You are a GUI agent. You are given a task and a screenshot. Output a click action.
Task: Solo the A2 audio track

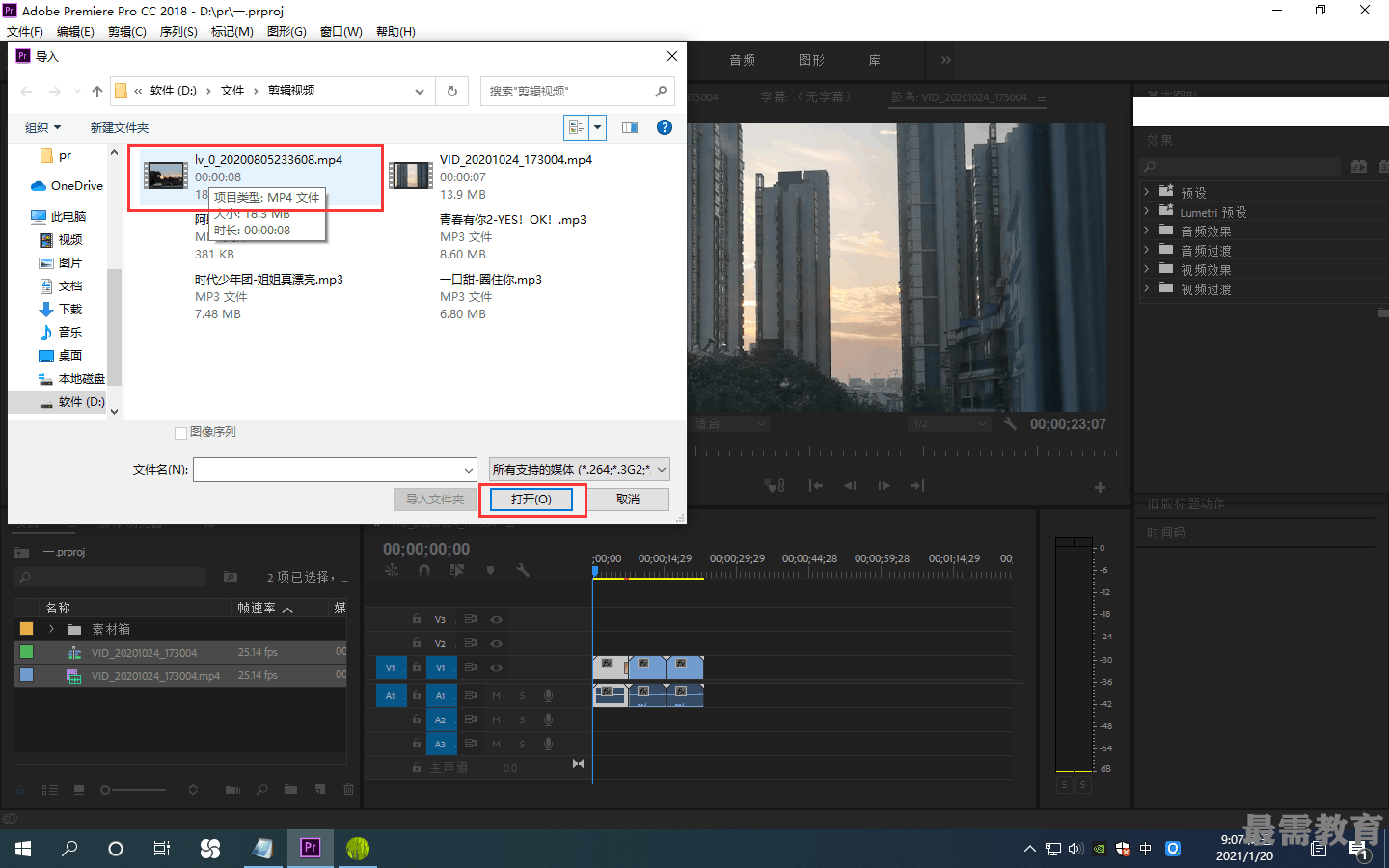coord(523,719)
